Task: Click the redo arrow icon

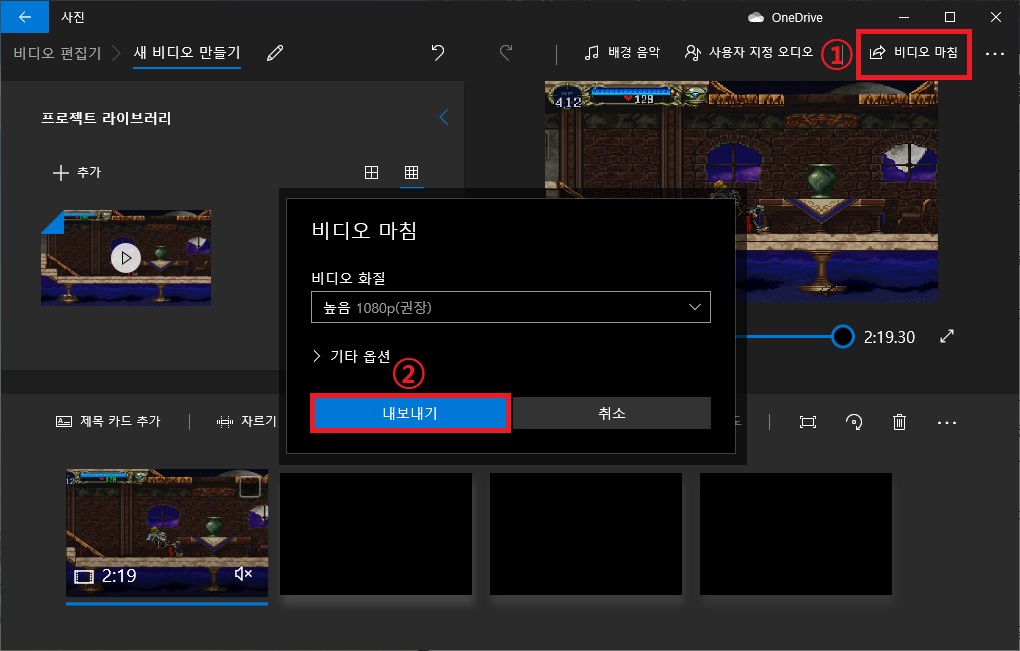Action: click(505, 53)
